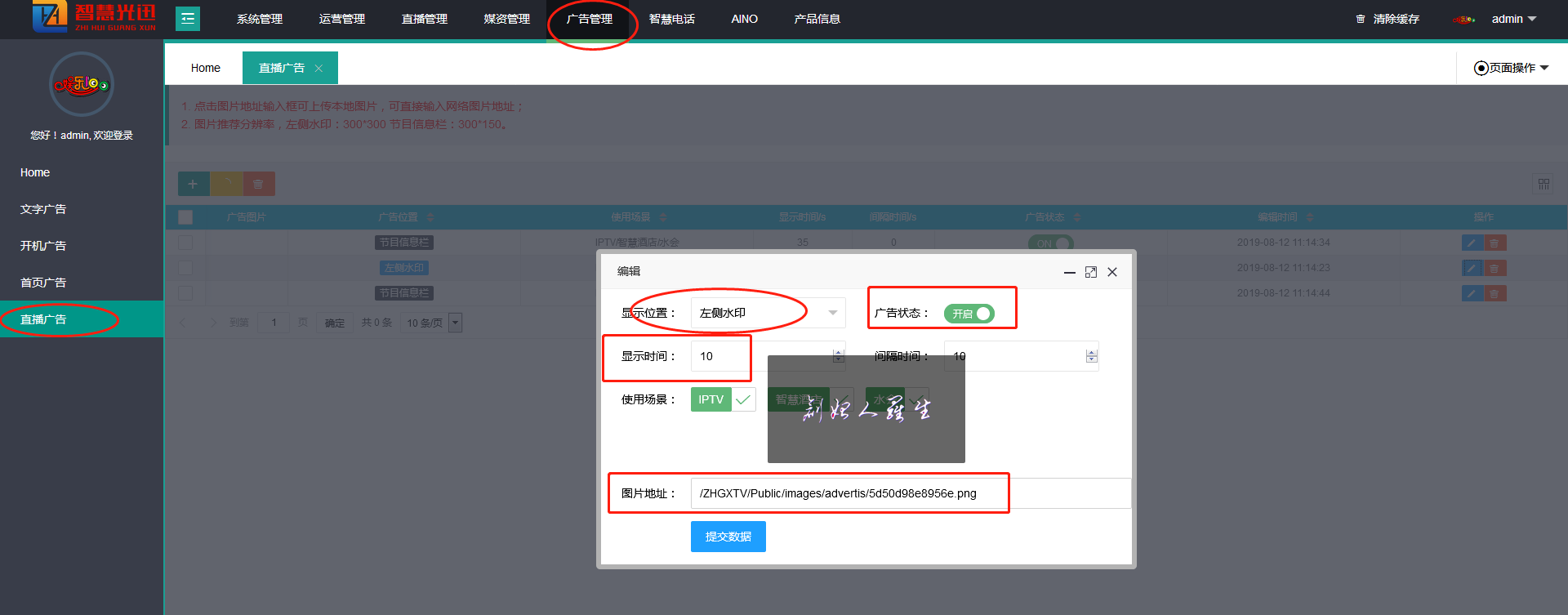Click the blue pencil edit icon in first row
The image size is (1568, 615).
(x=1472, y=243)
